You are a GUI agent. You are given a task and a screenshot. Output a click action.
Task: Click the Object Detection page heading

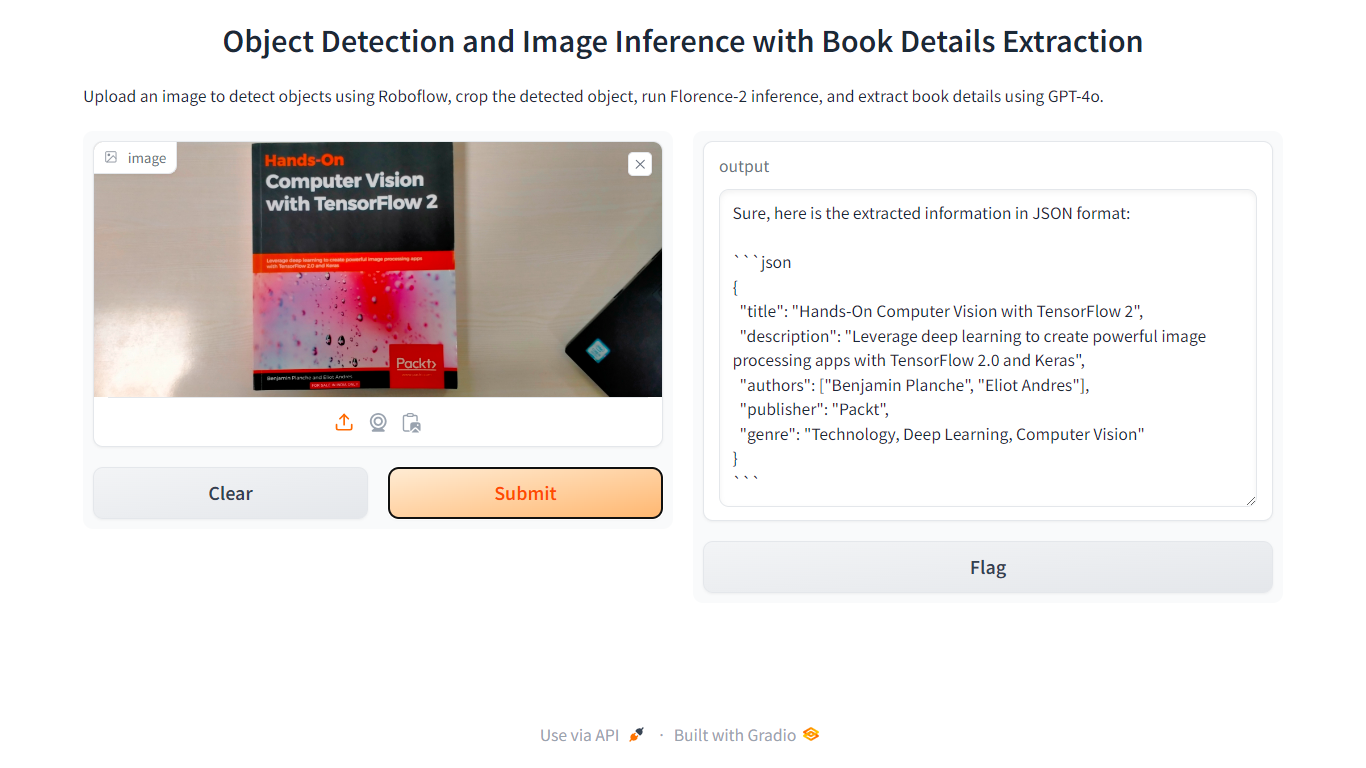coord(683,42)
